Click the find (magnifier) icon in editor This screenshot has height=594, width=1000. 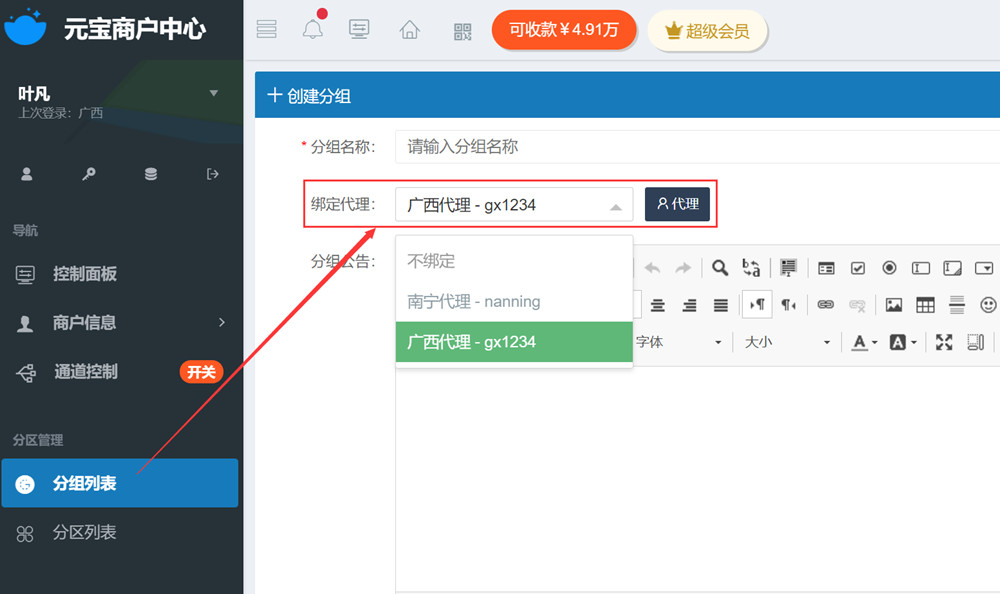[720, 268]
